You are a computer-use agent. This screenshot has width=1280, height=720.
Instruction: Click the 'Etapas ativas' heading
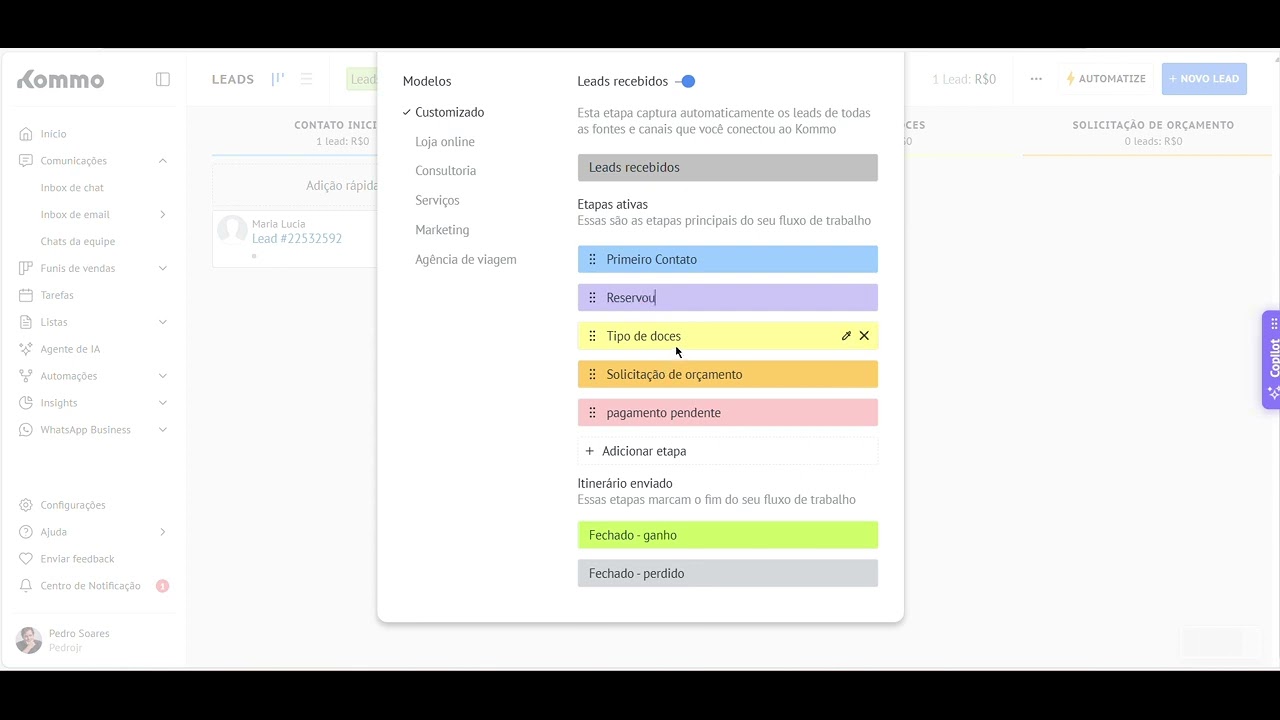pos(612,205)
